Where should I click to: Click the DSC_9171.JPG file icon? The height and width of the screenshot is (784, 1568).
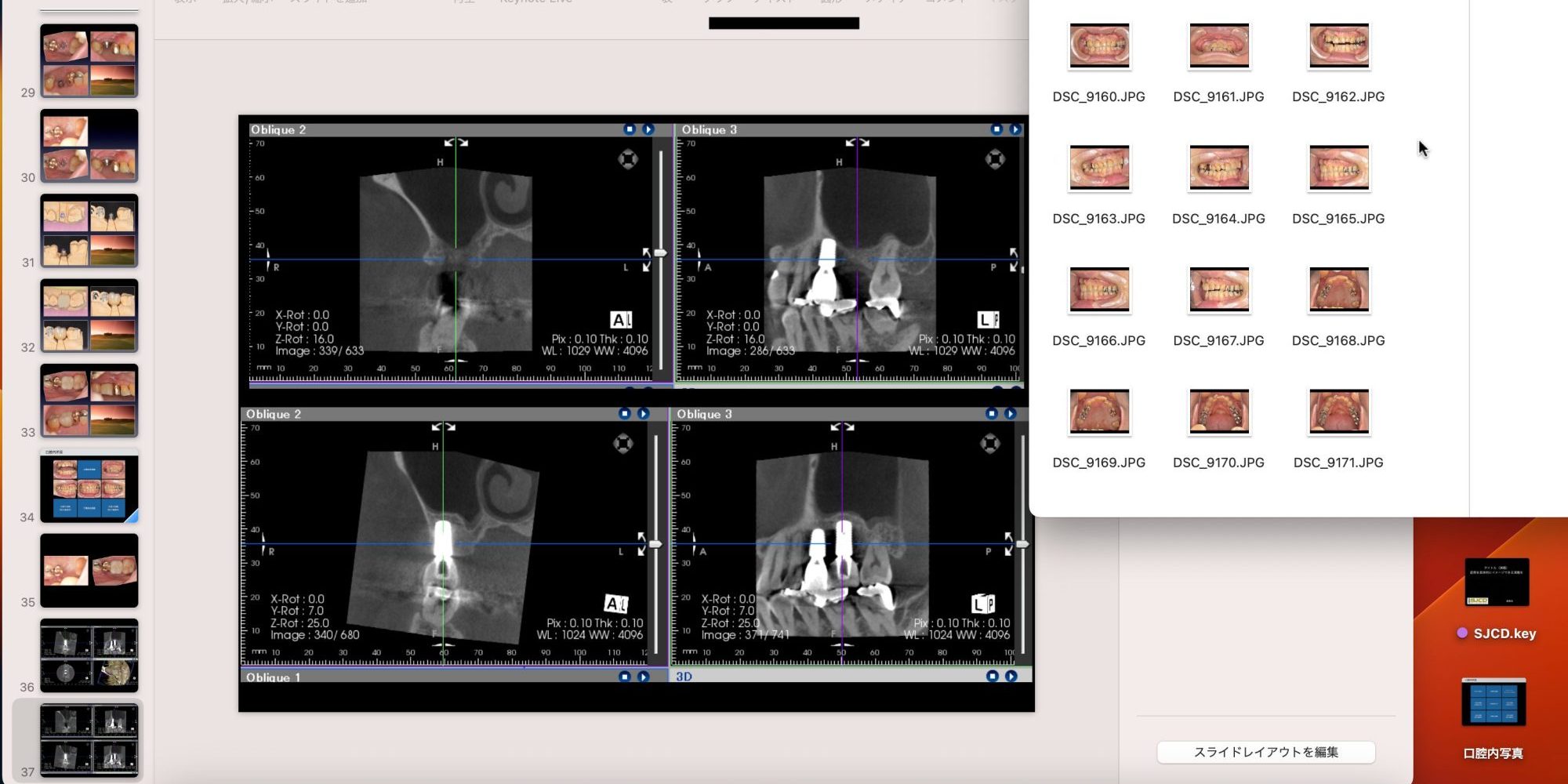coord(1338,412)
